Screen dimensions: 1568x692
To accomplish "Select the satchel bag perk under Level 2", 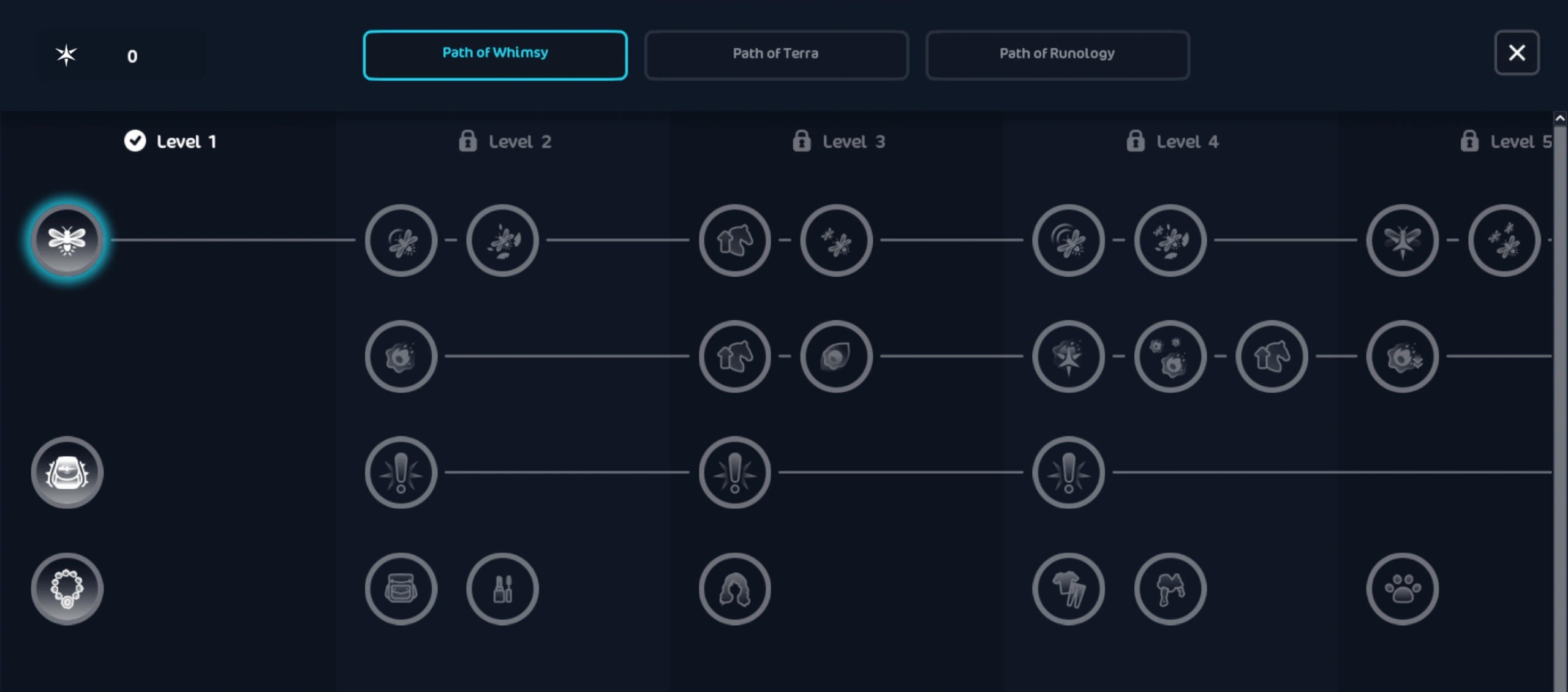I will [401, 589].
